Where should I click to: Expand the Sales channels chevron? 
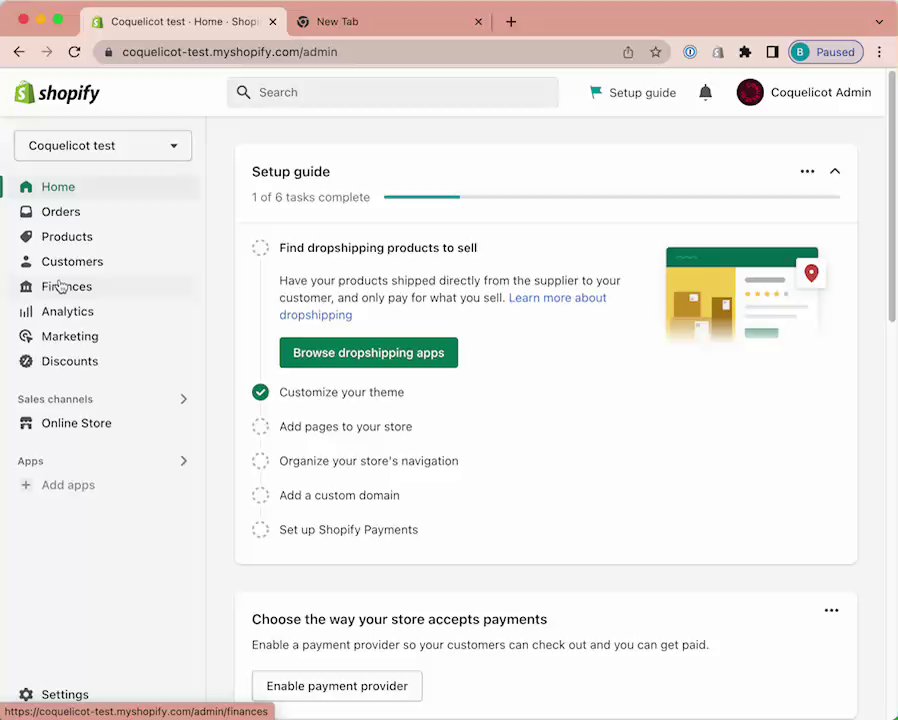tap(183, 399)
